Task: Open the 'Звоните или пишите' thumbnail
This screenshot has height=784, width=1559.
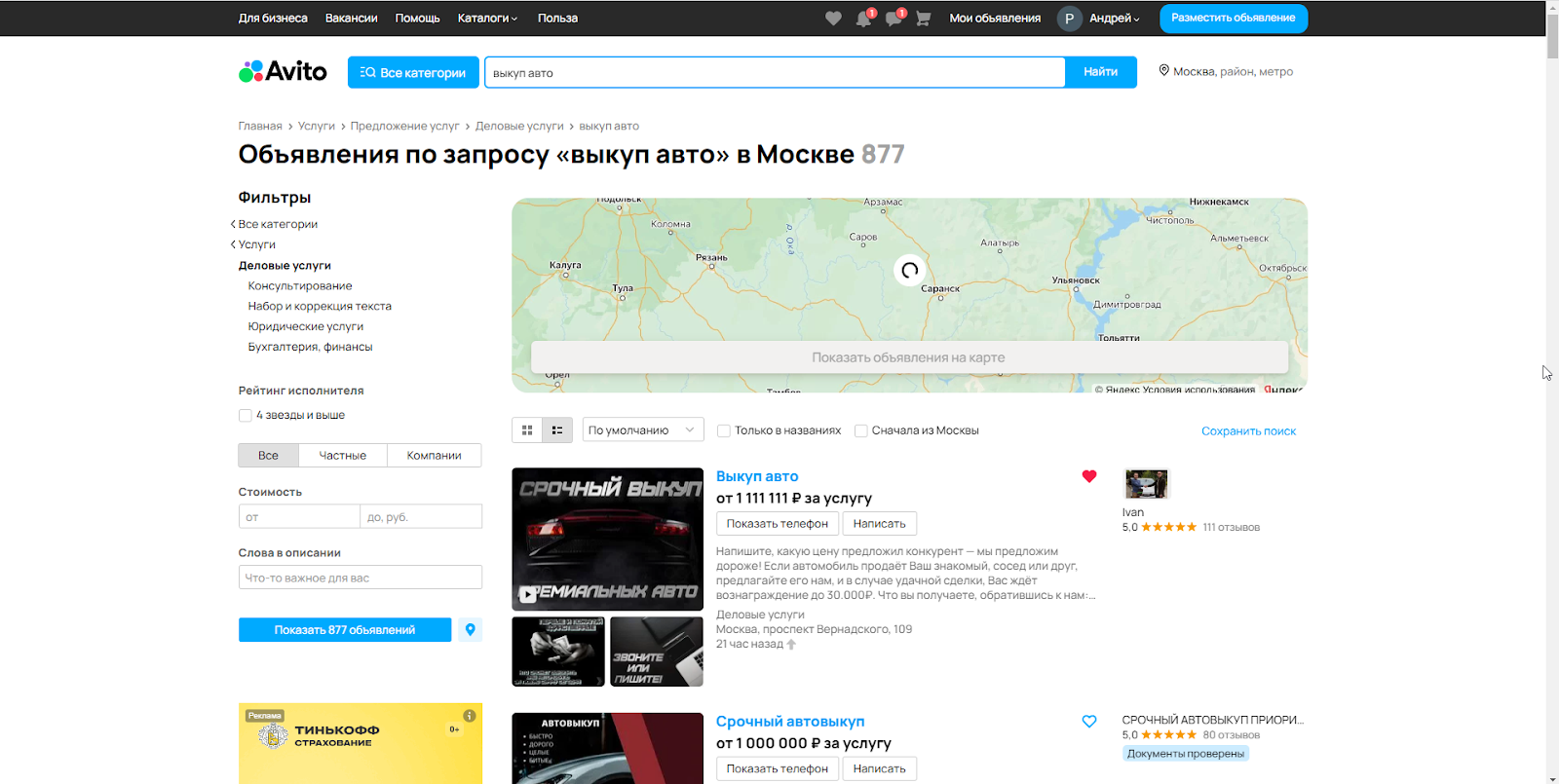Action: point(657,652)
